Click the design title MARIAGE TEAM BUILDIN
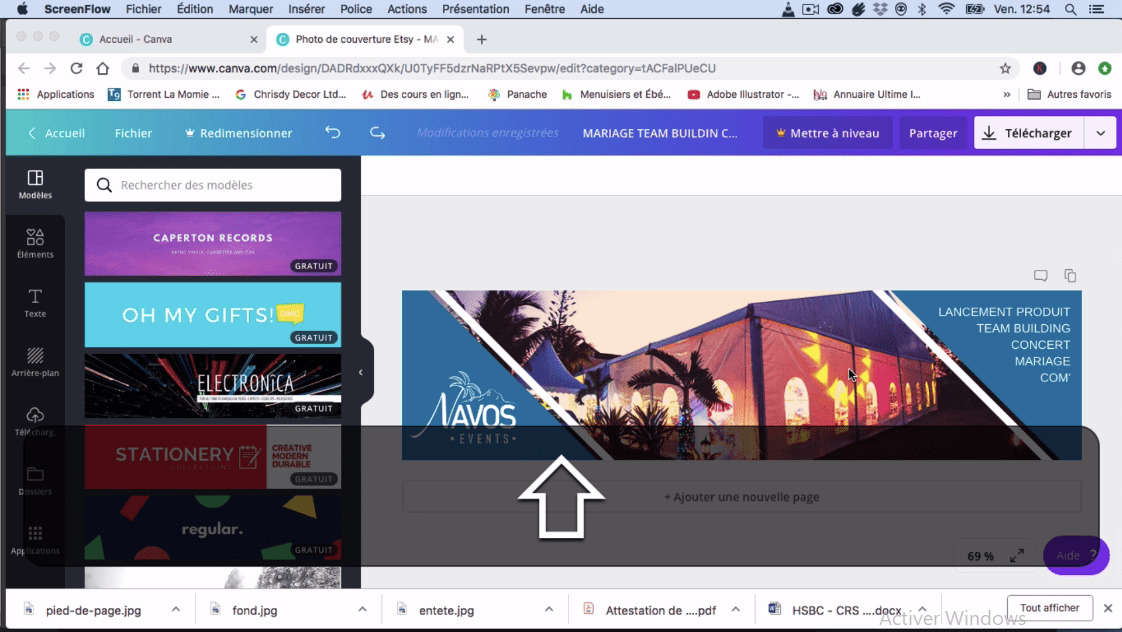The image size is (1122, 632). 660,133
